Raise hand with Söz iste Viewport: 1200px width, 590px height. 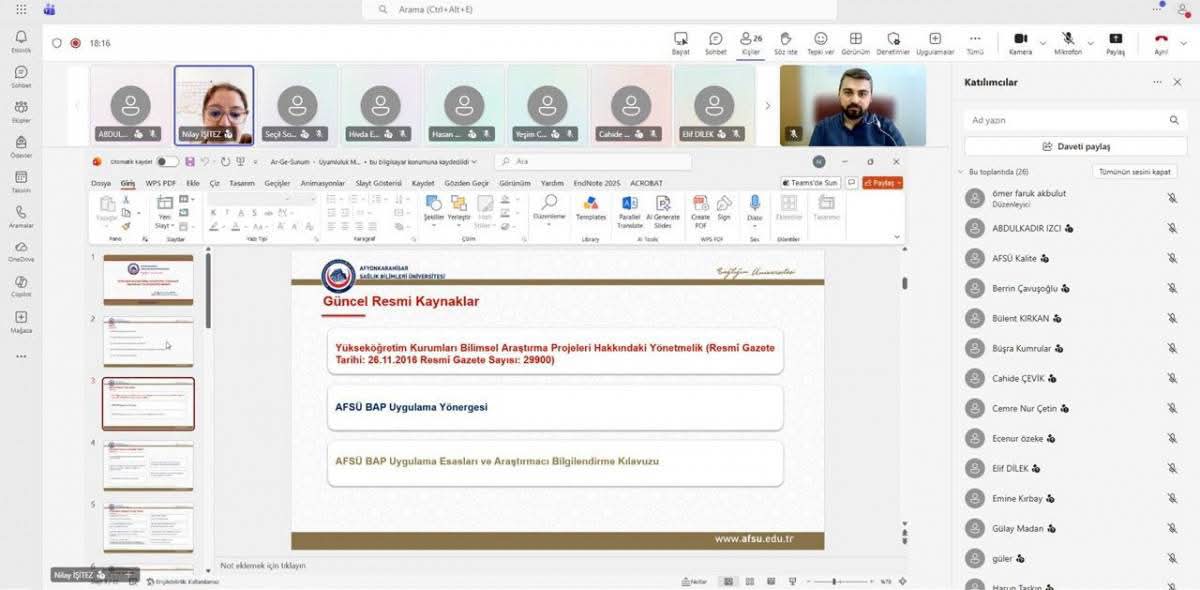pos(786,42)
